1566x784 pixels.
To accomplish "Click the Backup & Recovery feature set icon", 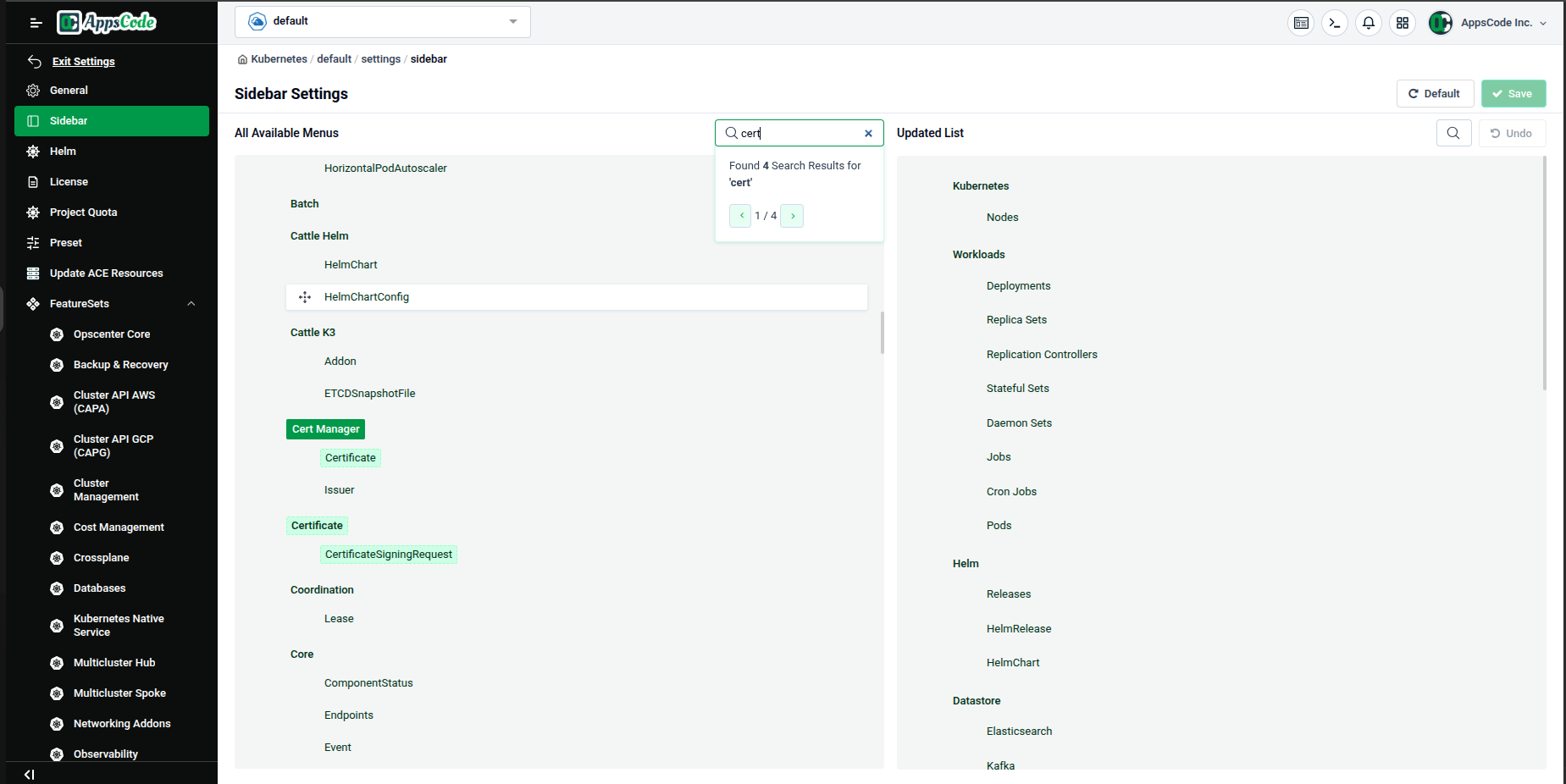I will coord(57,365).
